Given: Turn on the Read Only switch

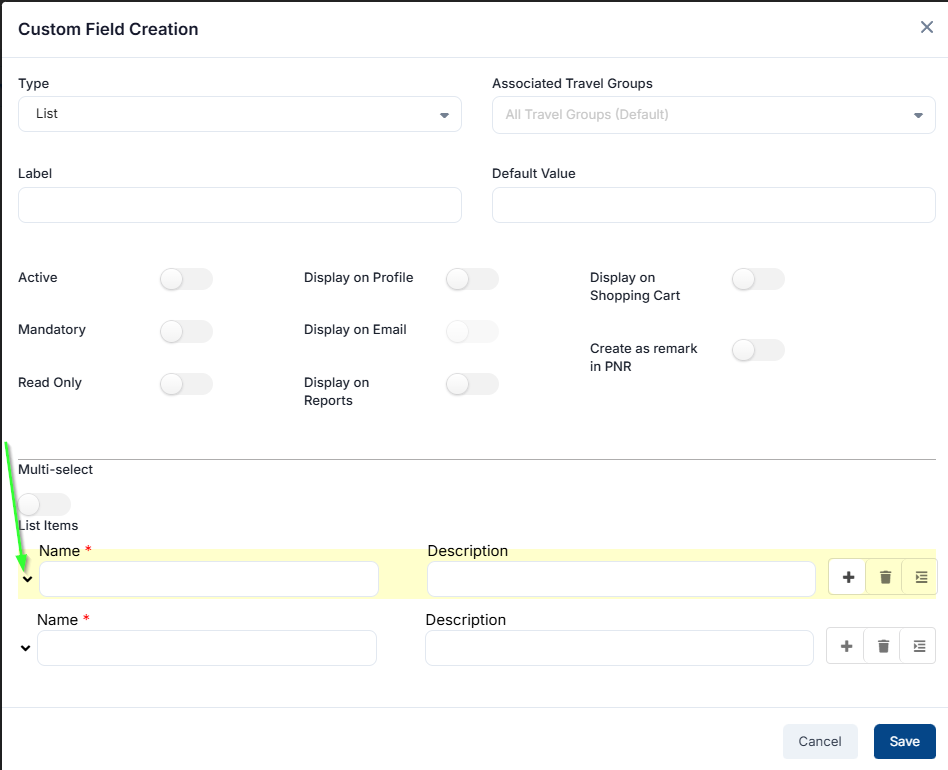Looking at the screenshot, I should click(x=186, y=384).
